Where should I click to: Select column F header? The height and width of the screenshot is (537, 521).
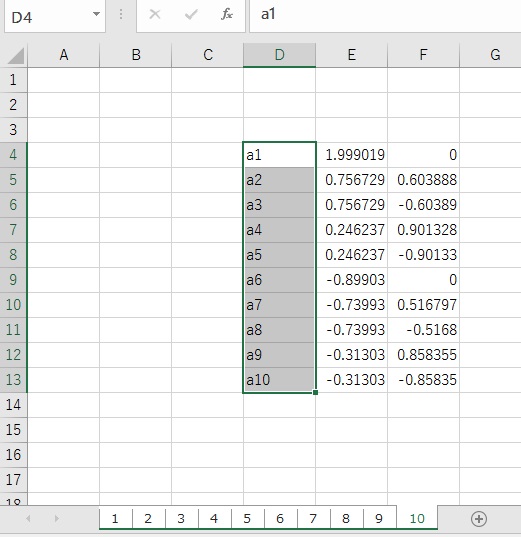tap(423, 55)
